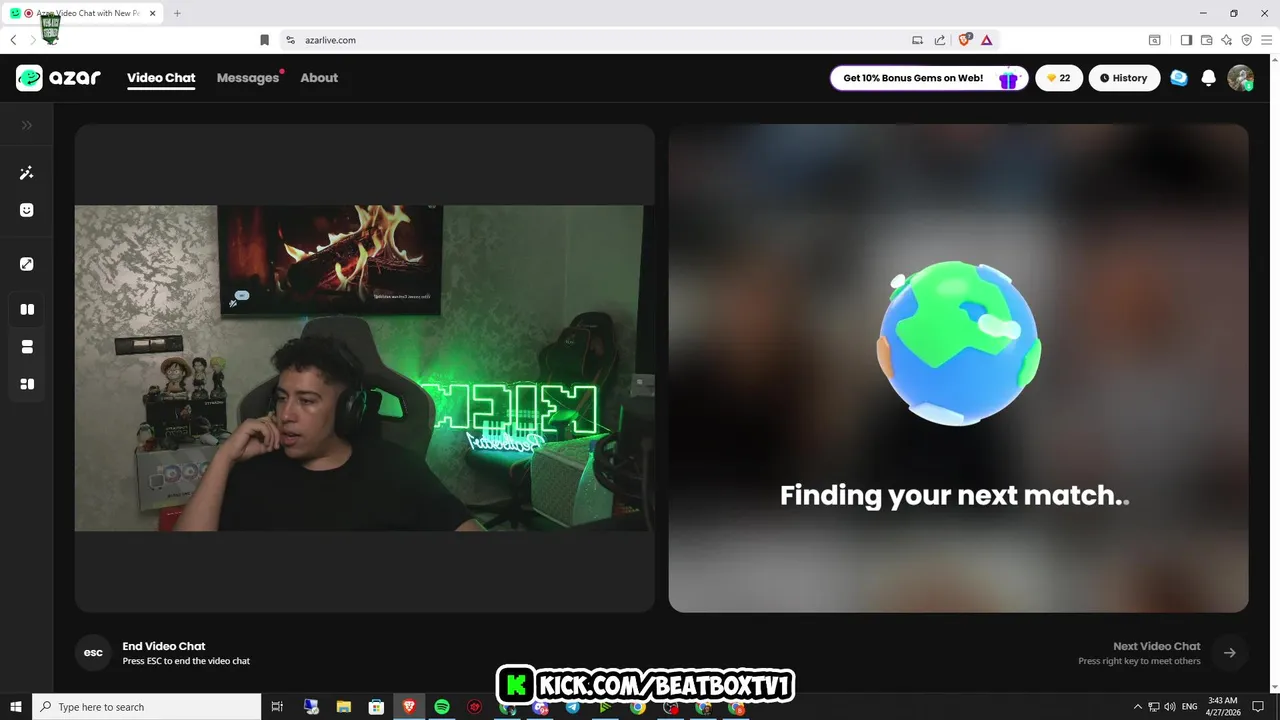Open the Messages tab

pyautogui.click(x=248, y=78)
